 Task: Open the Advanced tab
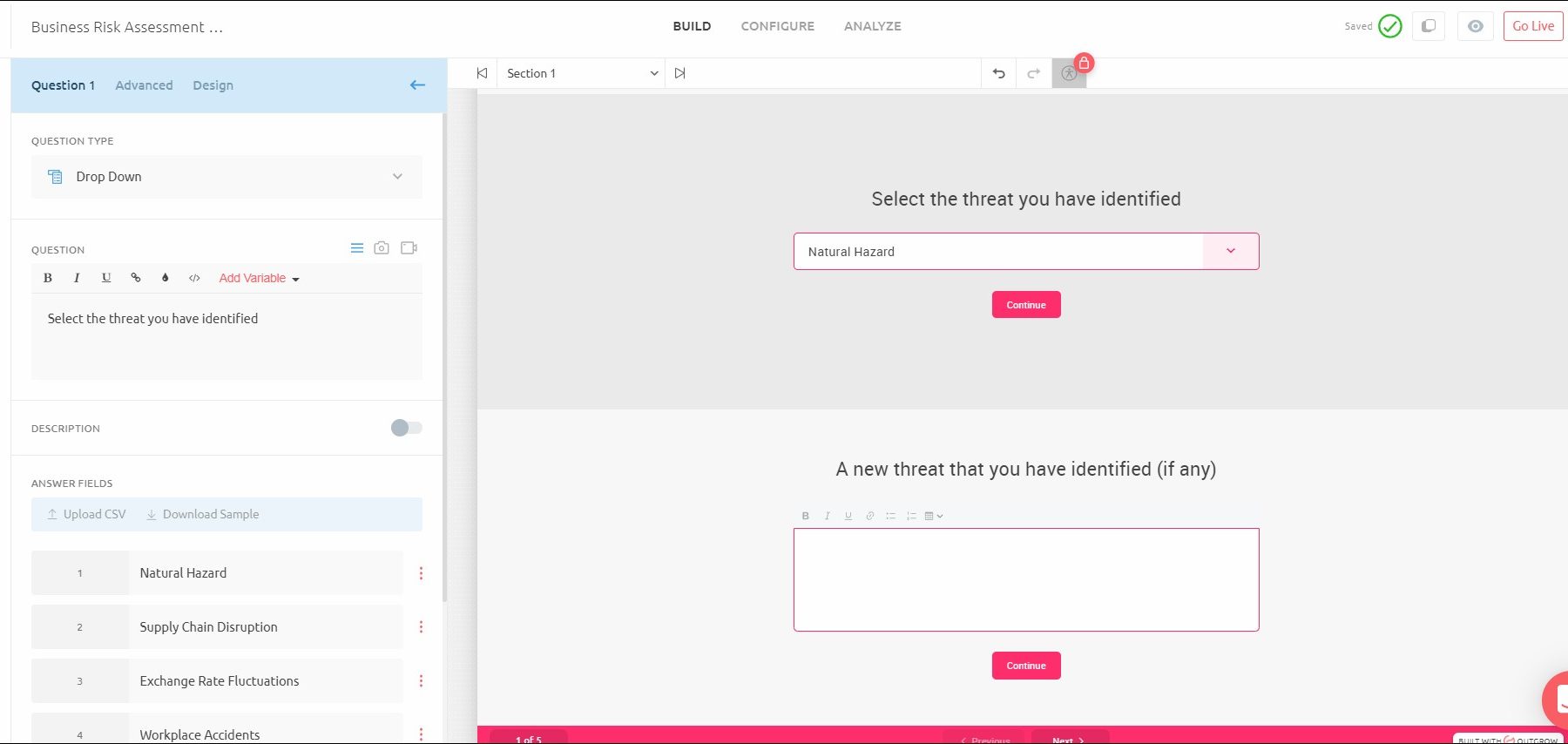click(144, 85)
